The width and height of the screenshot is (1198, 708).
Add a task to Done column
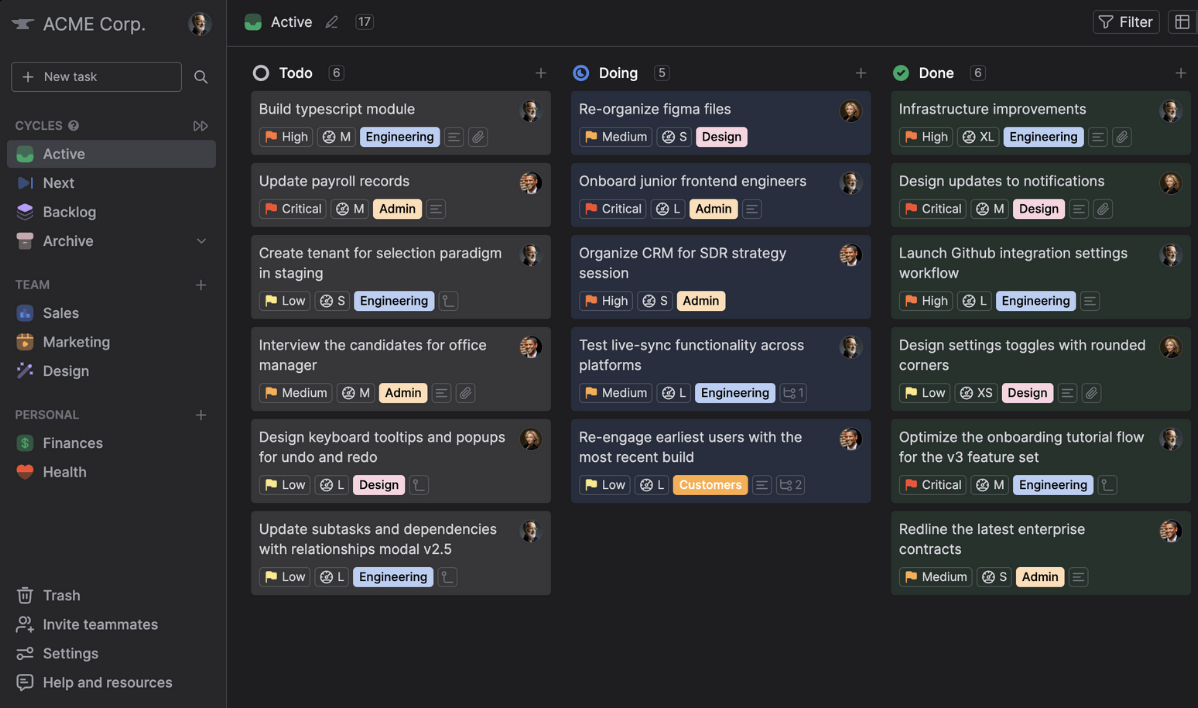1180,73
